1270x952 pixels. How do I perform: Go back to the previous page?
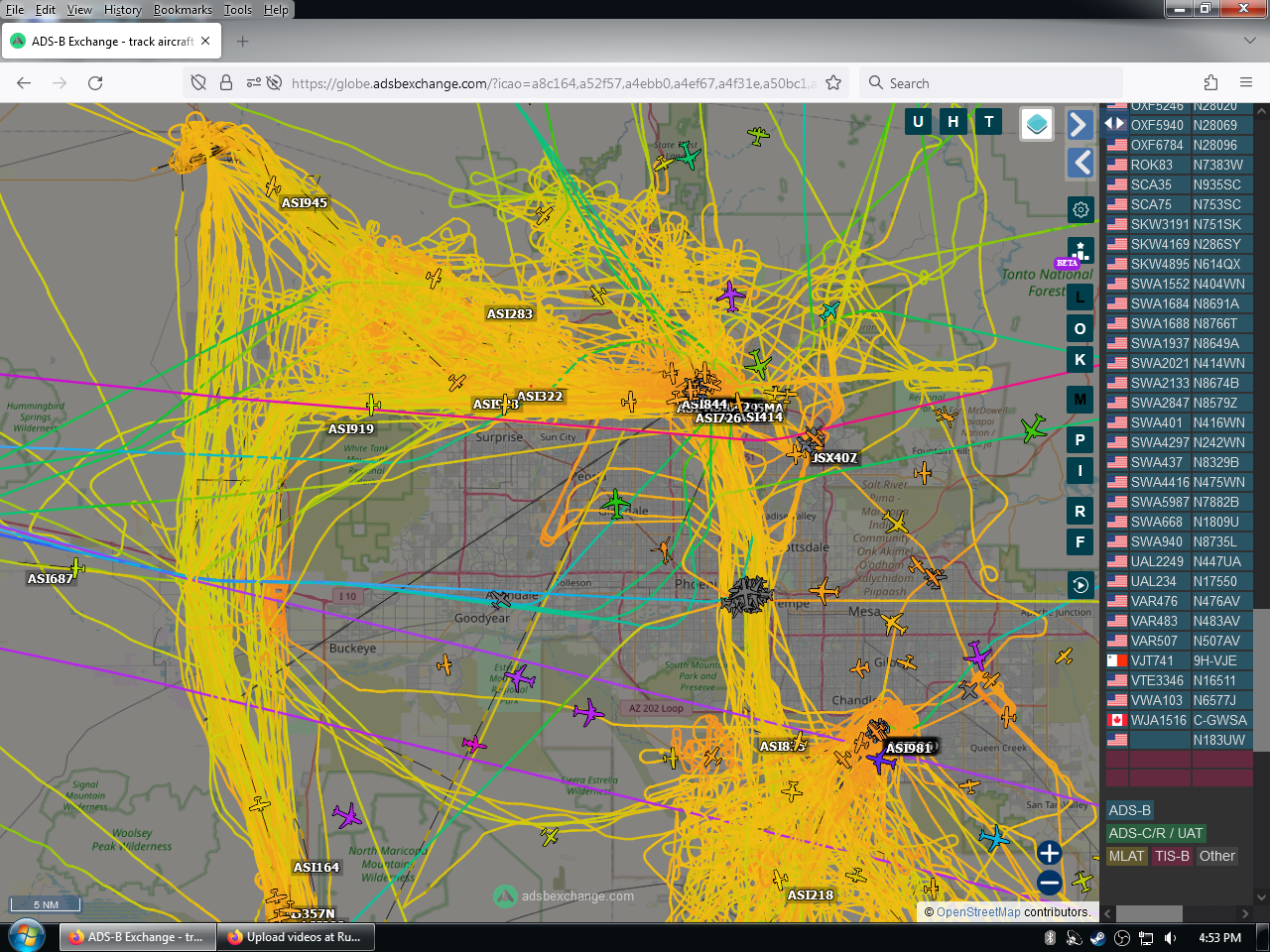point(24,83)
